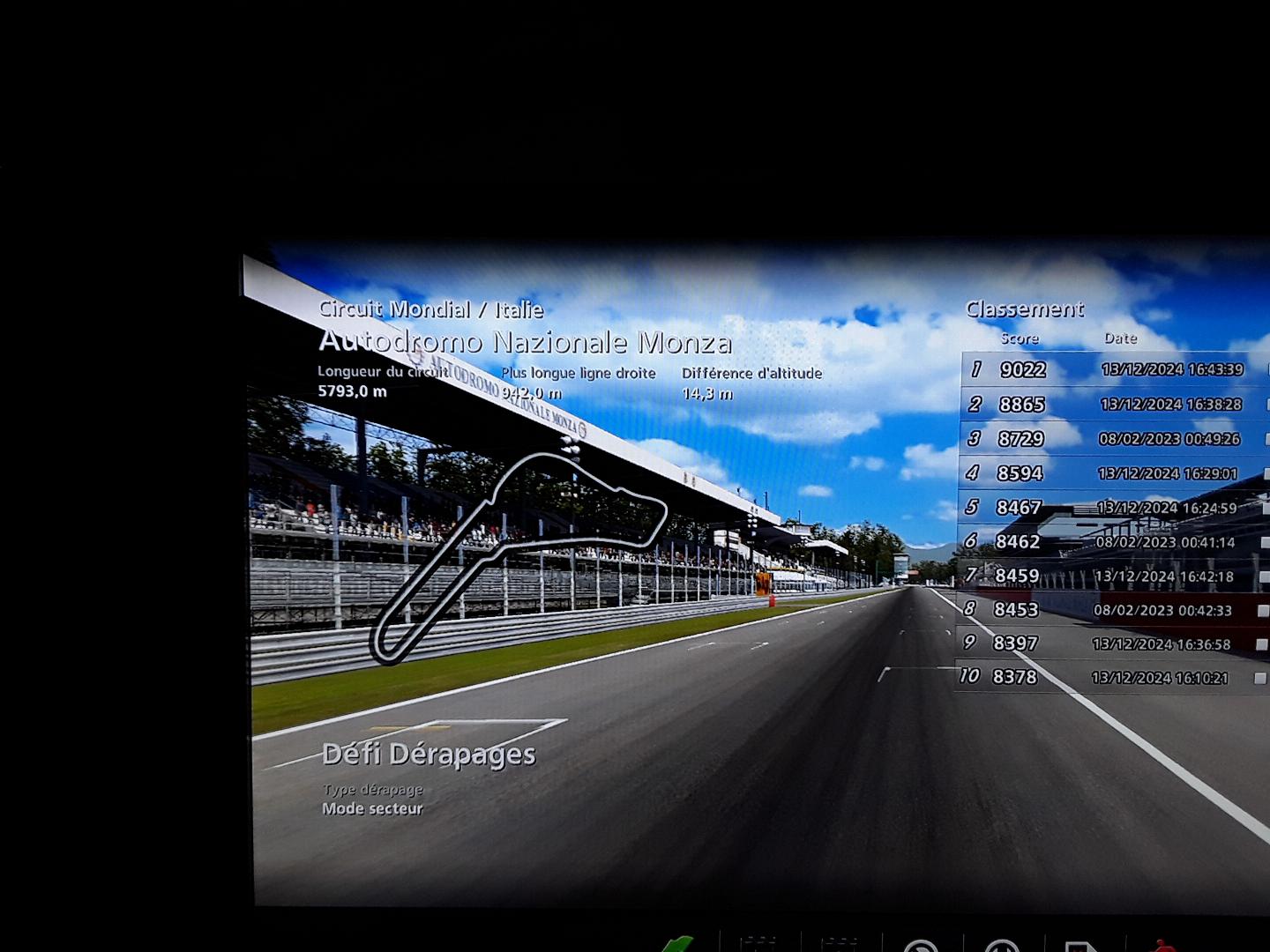The height and width of the screenshot is (952, 1270).
Task: Click the Score column header
Action: (x=1020, y=338)
